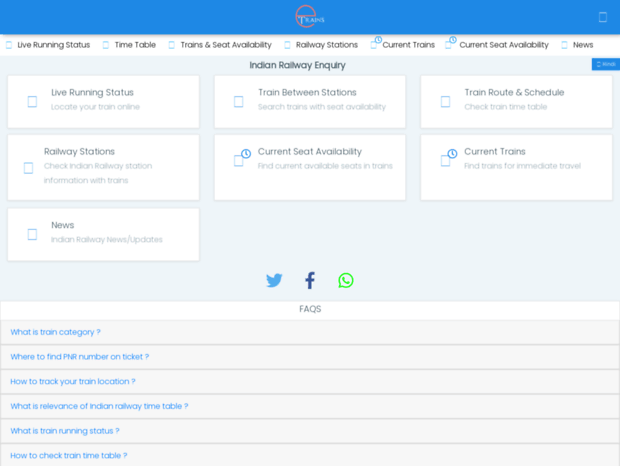Screen dimensions: 620x466
Task: Click the Railway Stations card icon
Action: point(28,168)
